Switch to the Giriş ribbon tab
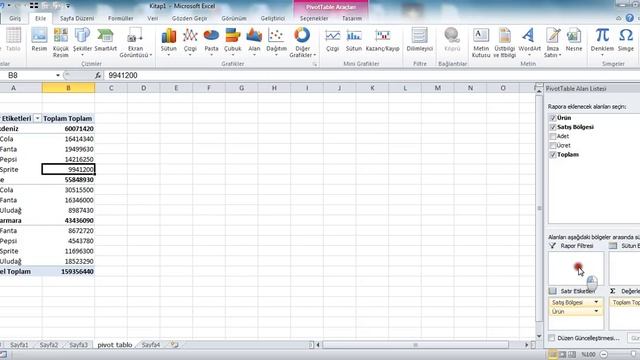Image resolution: width=640 pixels, height=360 pixels. pyautogui.click(x=15, y=18)
